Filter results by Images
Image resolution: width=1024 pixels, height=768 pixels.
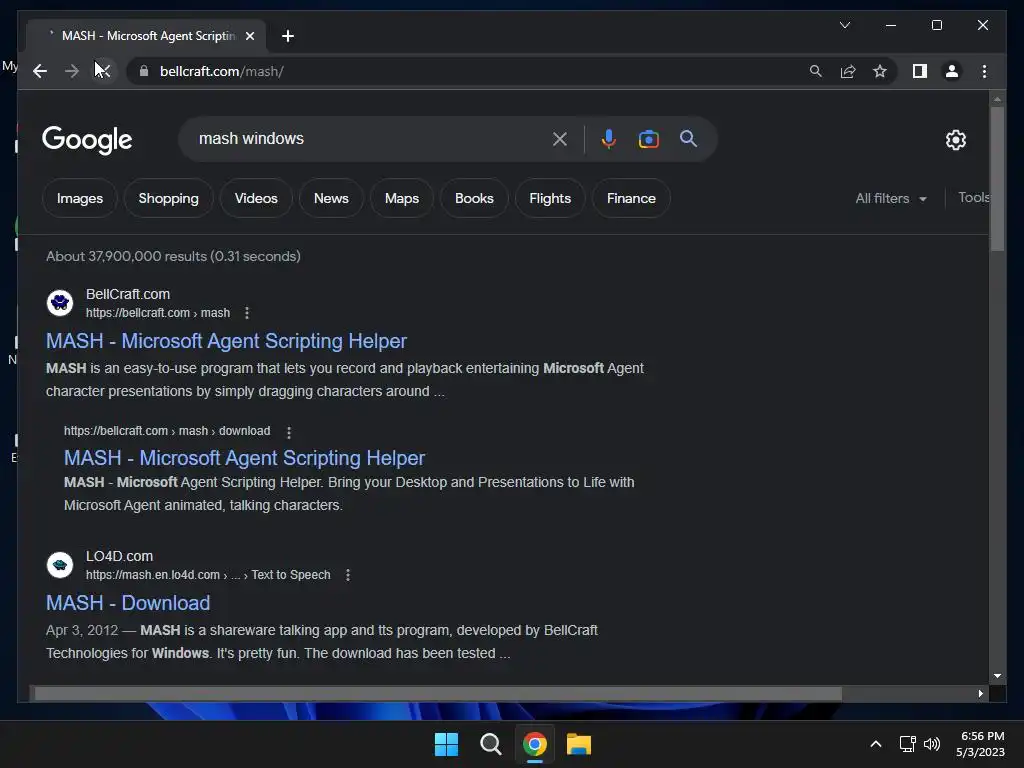pyautogui.click(x=80, y=199)
